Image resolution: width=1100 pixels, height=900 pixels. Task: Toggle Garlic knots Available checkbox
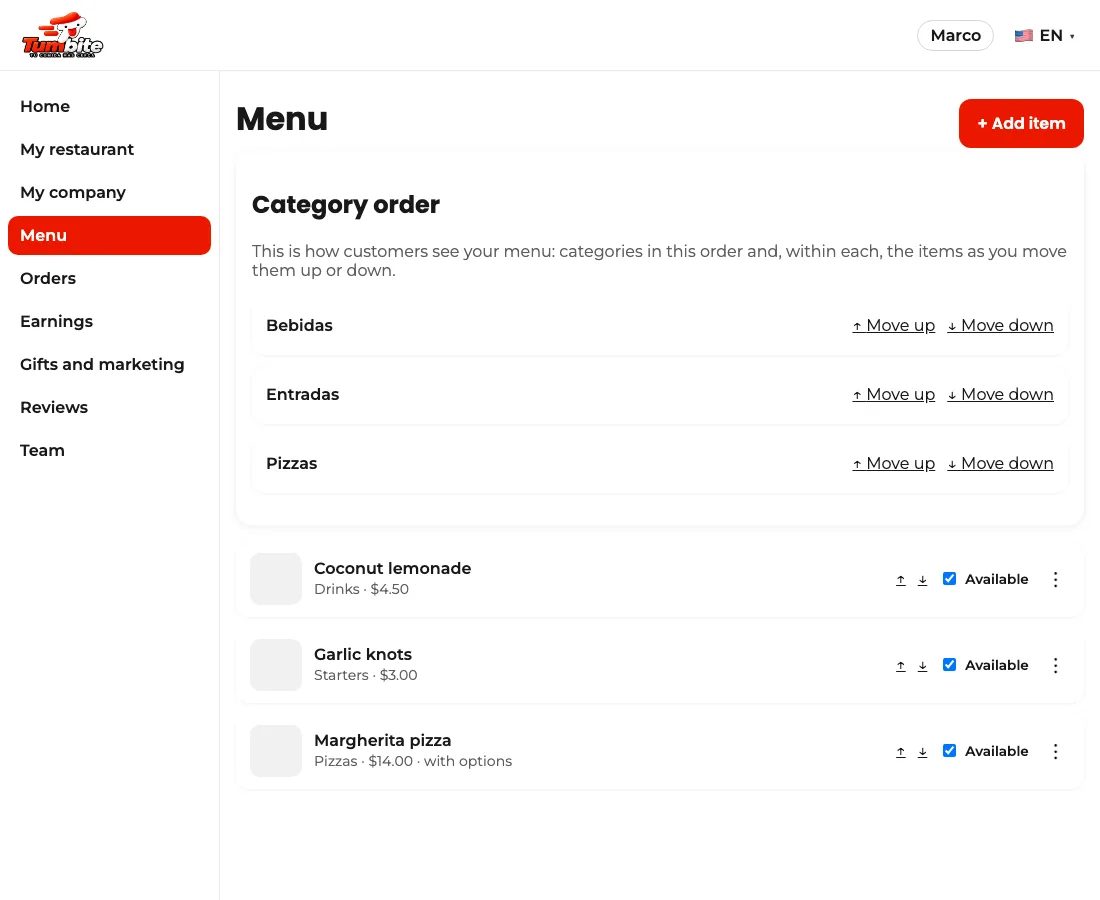point(949,665)
